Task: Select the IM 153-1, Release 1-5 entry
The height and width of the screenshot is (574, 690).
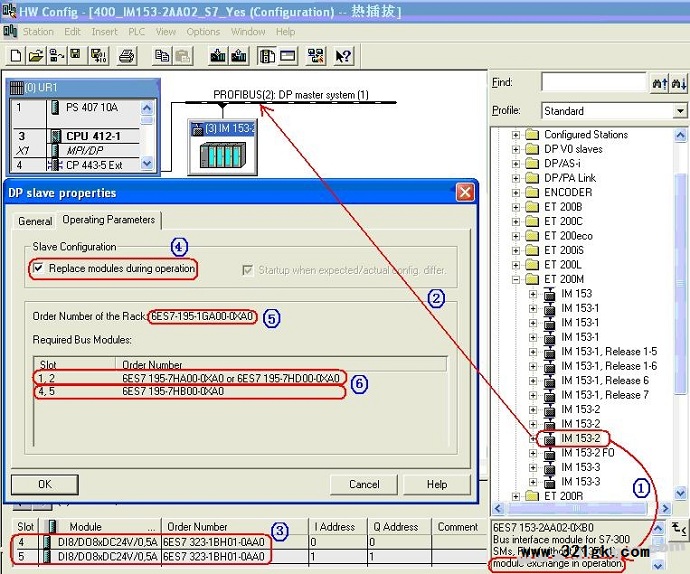Action: [609, 351]
